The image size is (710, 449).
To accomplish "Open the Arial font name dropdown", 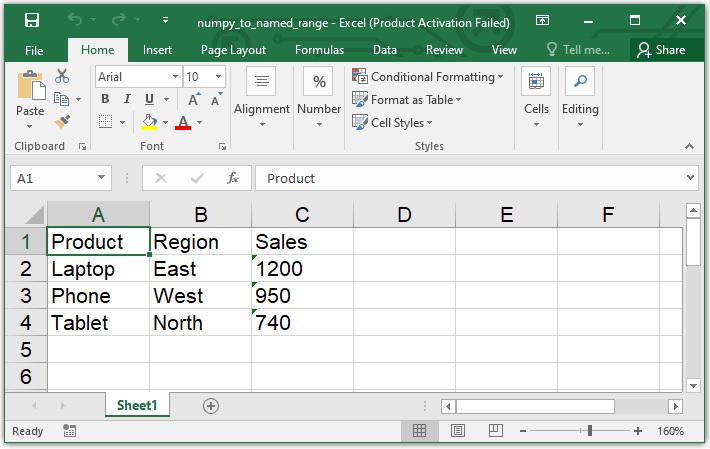I will [x=175, y=77].
